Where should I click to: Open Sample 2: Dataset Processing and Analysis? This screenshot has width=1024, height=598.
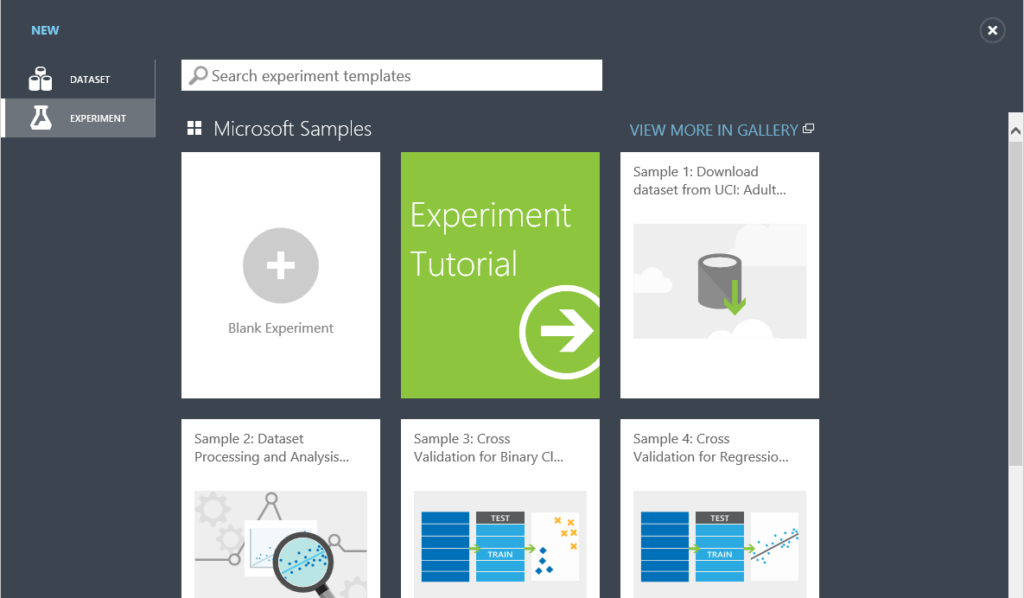pos(280,510)
